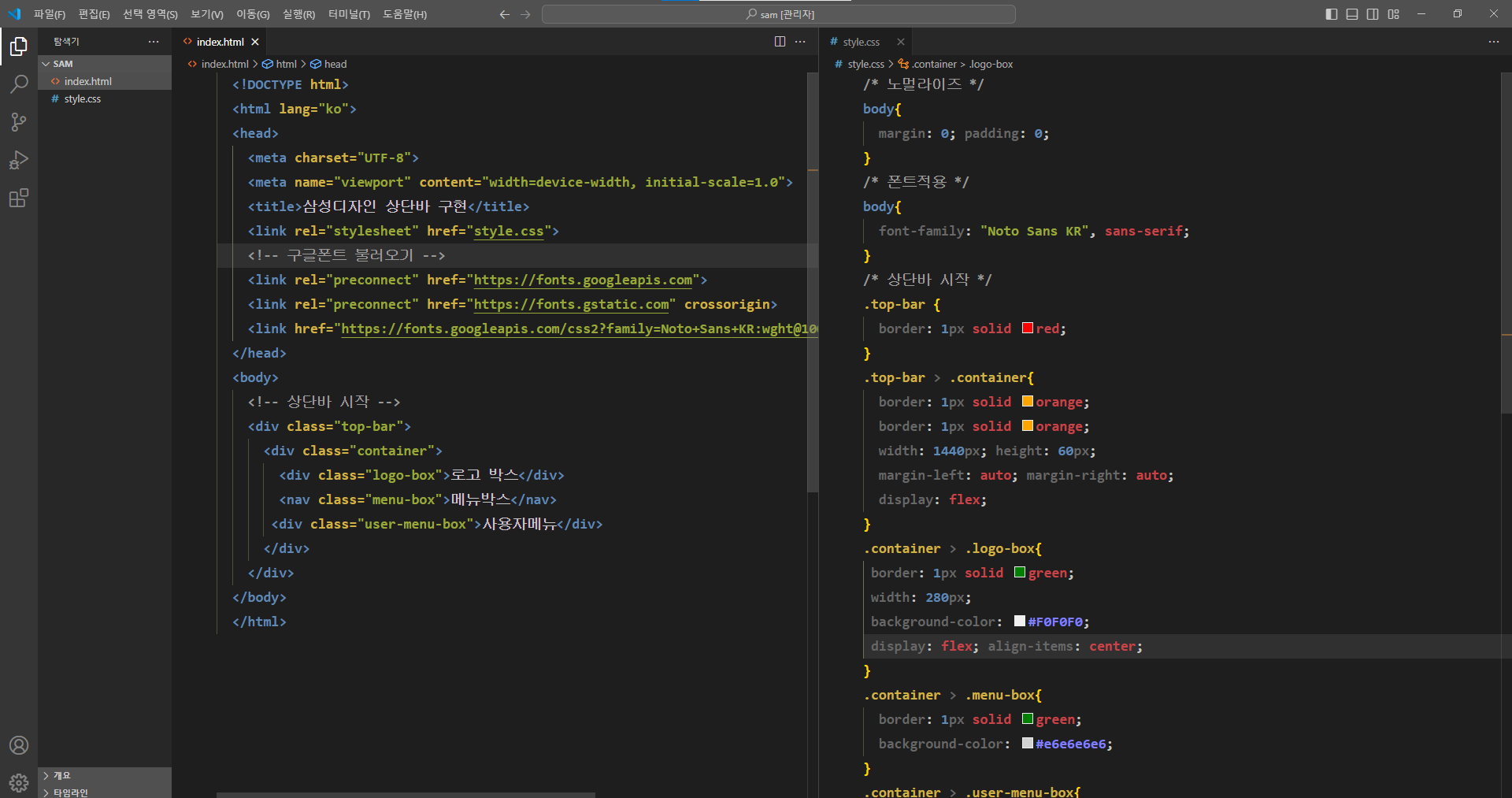This screenshot has height=798, width=1512.
Task: Follow the style.css href link in code
Action: (x=509, y=232)
